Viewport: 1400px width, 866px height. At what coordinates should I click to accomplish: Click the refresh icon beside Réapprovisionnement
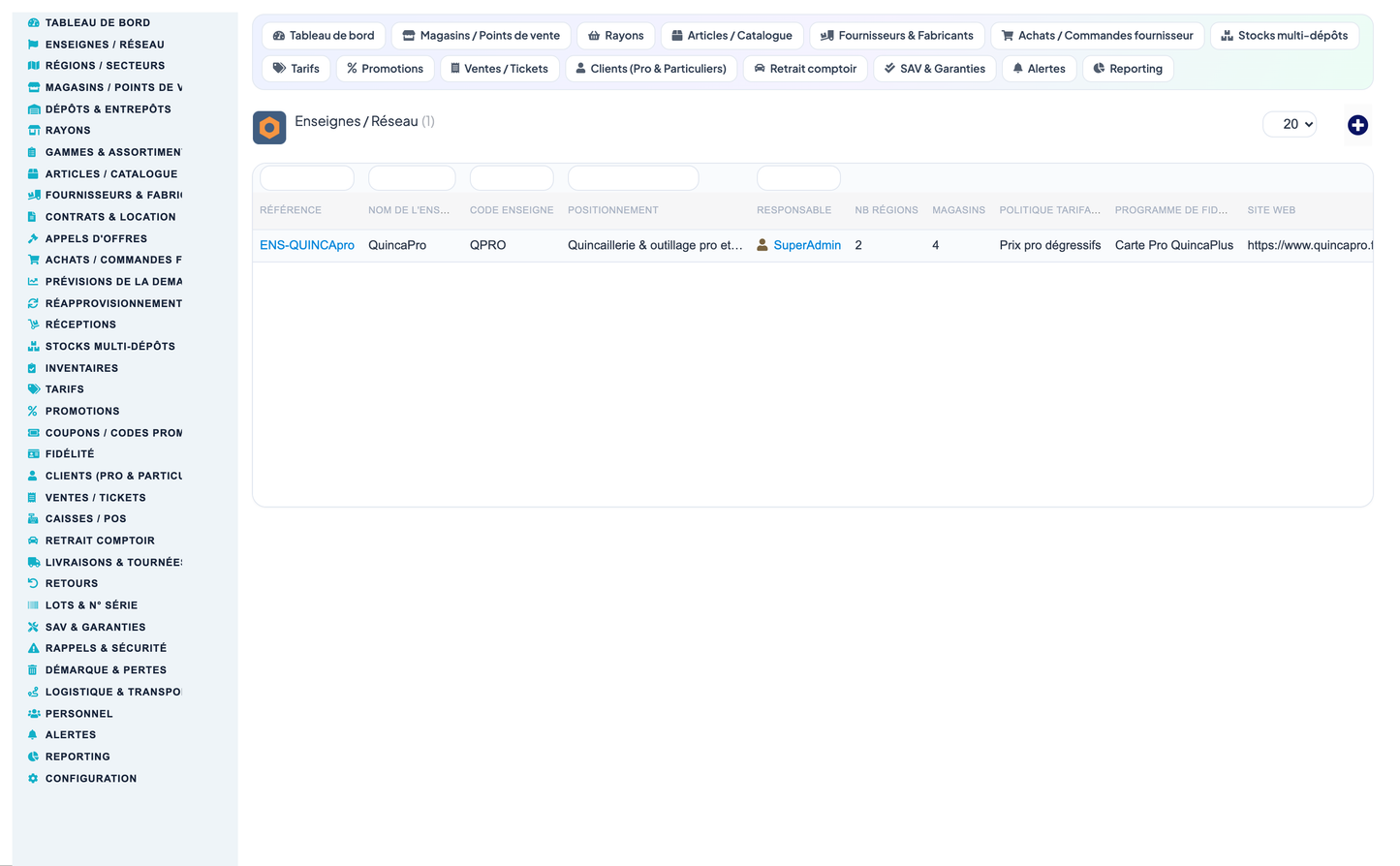[33, 303]
